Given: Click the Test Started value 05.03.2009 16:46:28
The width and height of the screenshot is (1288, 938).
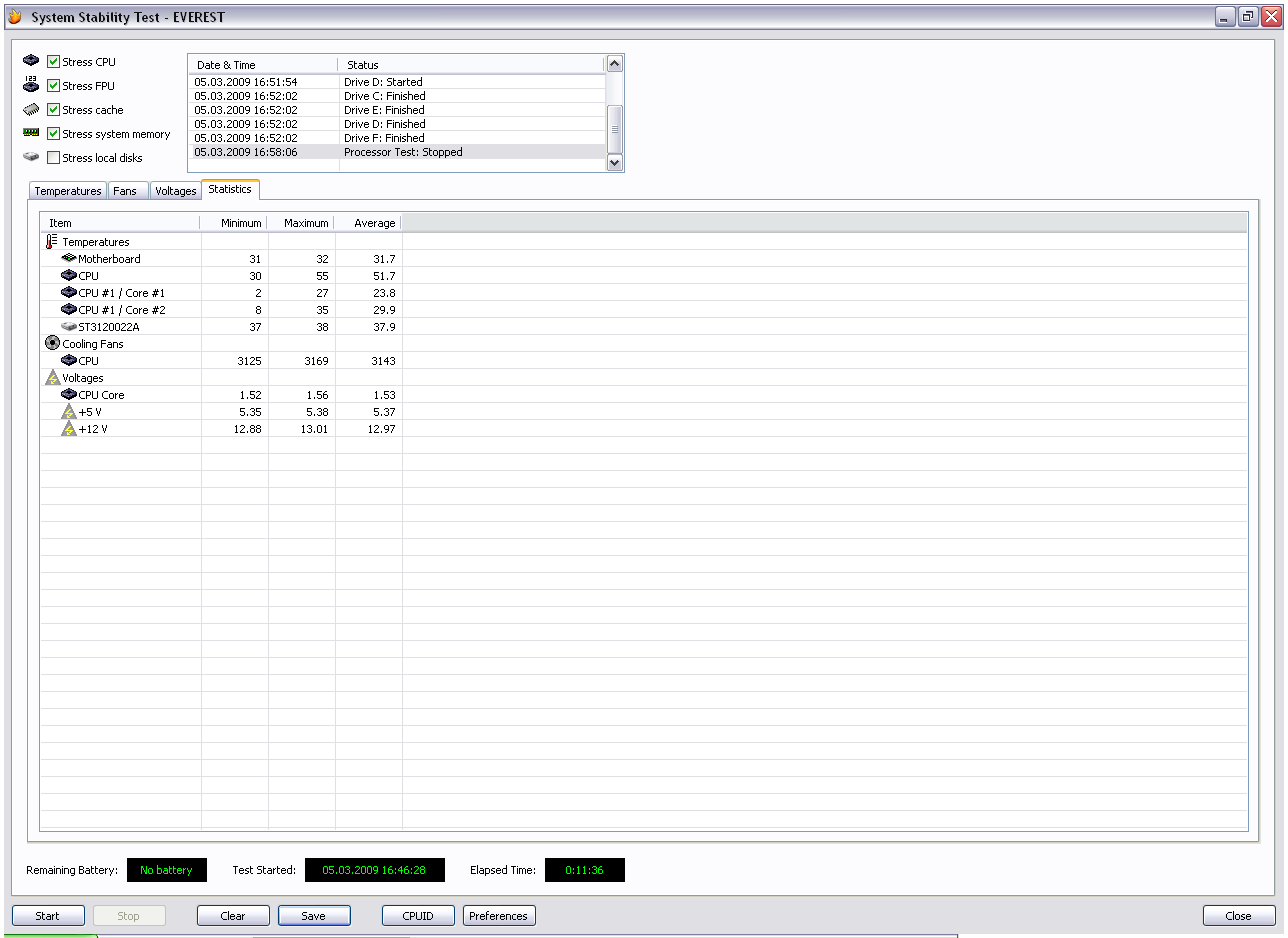Looking at the screenshot, I should tap(374, 870).
